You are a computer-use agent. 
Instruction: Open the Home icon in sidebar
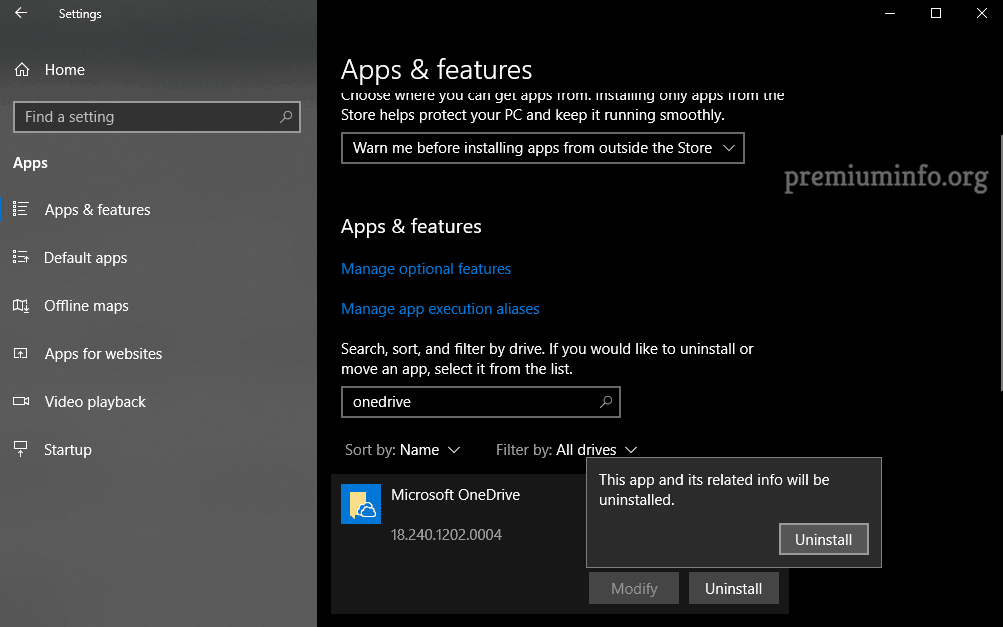click(22, 70)
